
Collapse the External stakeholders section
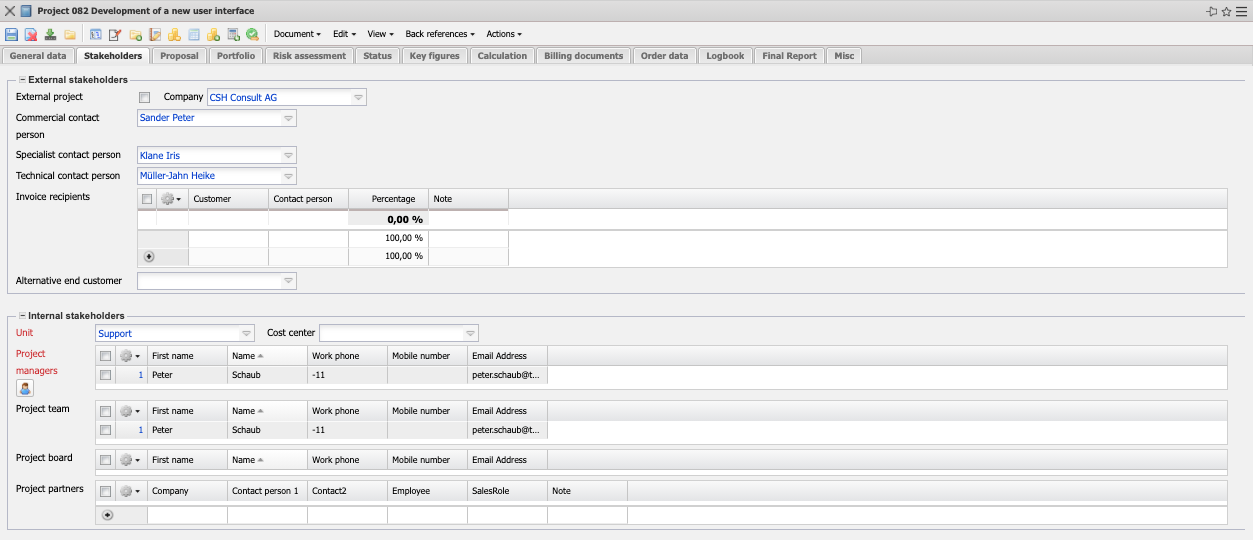[22, 79]
